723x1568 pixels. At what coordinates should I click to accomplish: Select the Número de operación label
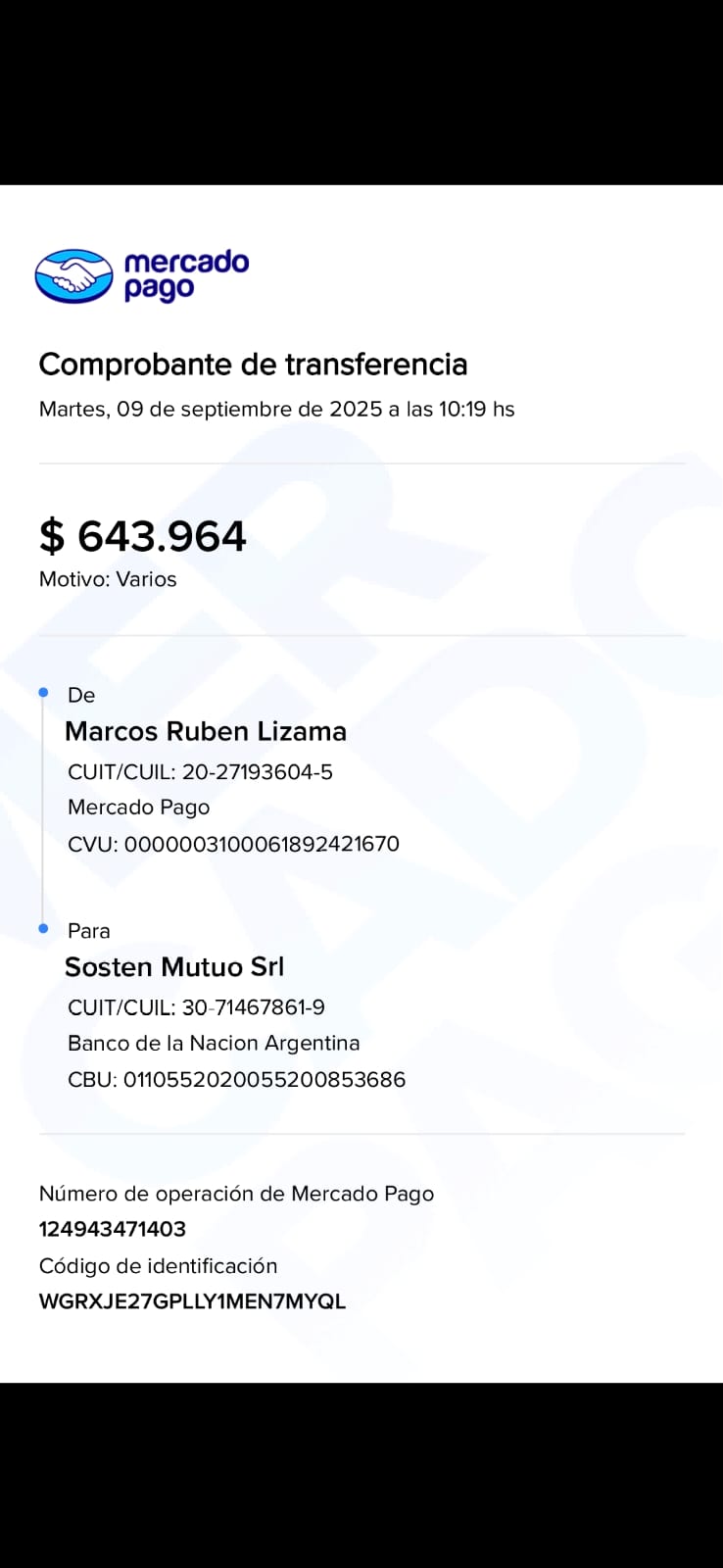tap(236, 1194)
